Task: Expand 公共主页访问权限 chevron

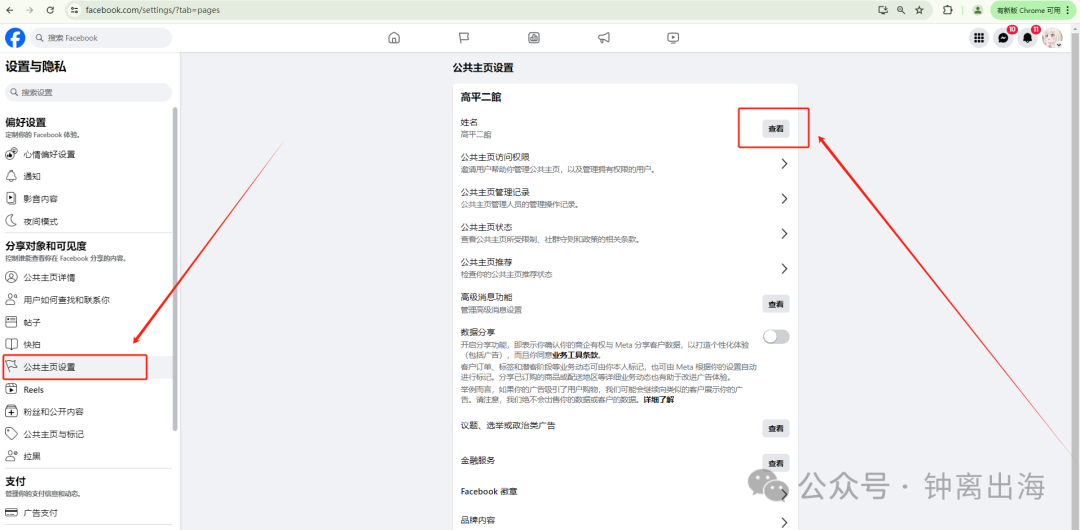Action: pyautogui.click(x=784, y=164)
